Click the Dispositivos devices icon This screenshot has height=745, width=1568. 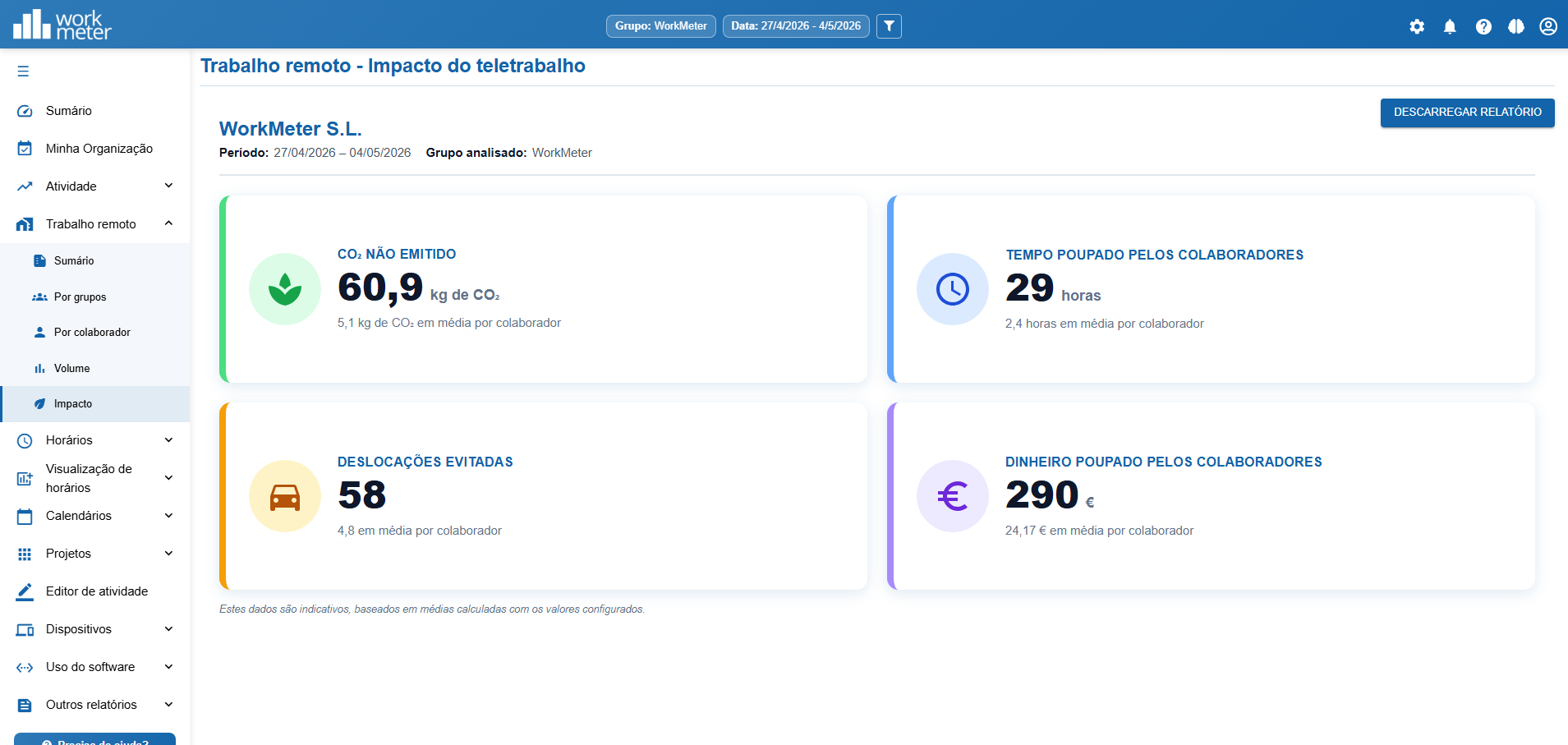[x=25, y=630]
